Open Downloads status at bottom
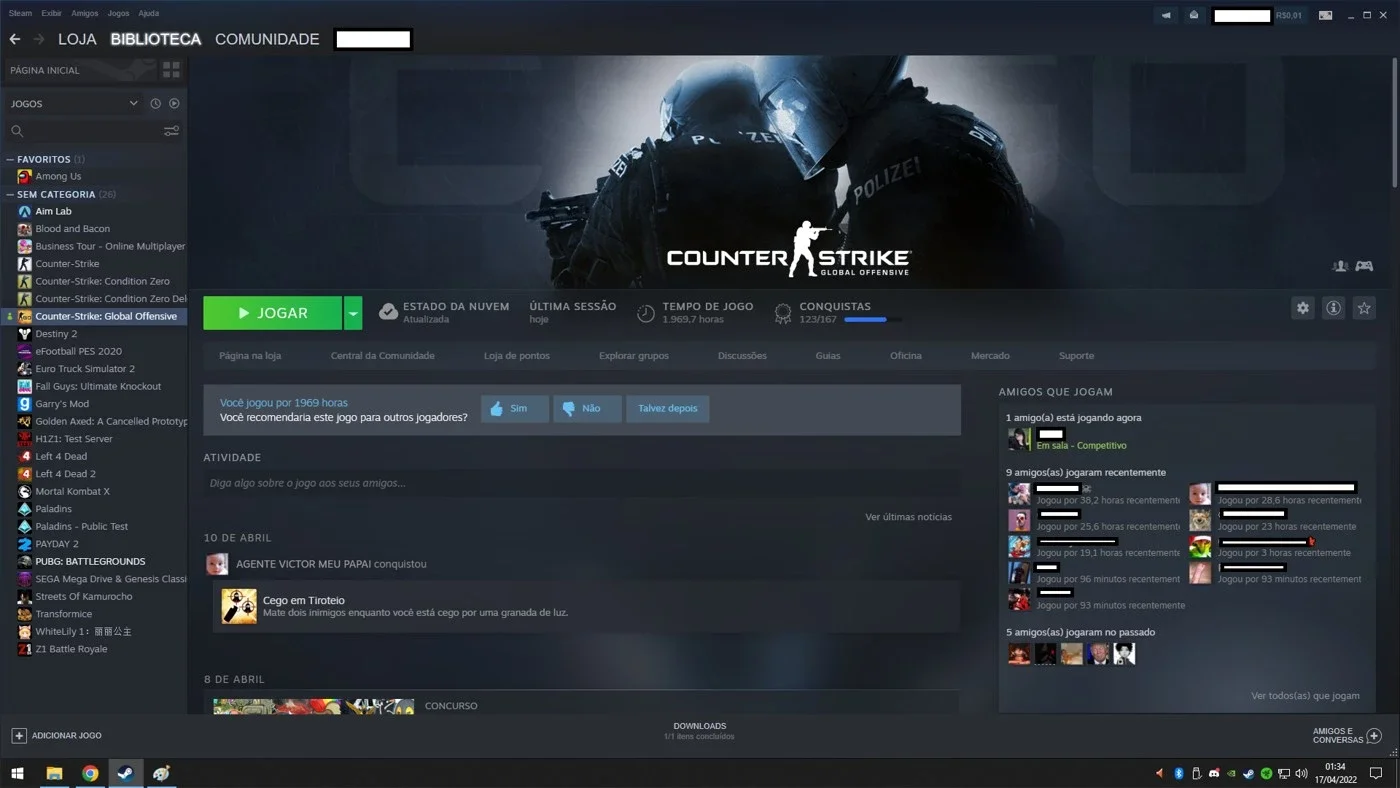Screen dimensions: 1400x788 [x=699, y=731]
